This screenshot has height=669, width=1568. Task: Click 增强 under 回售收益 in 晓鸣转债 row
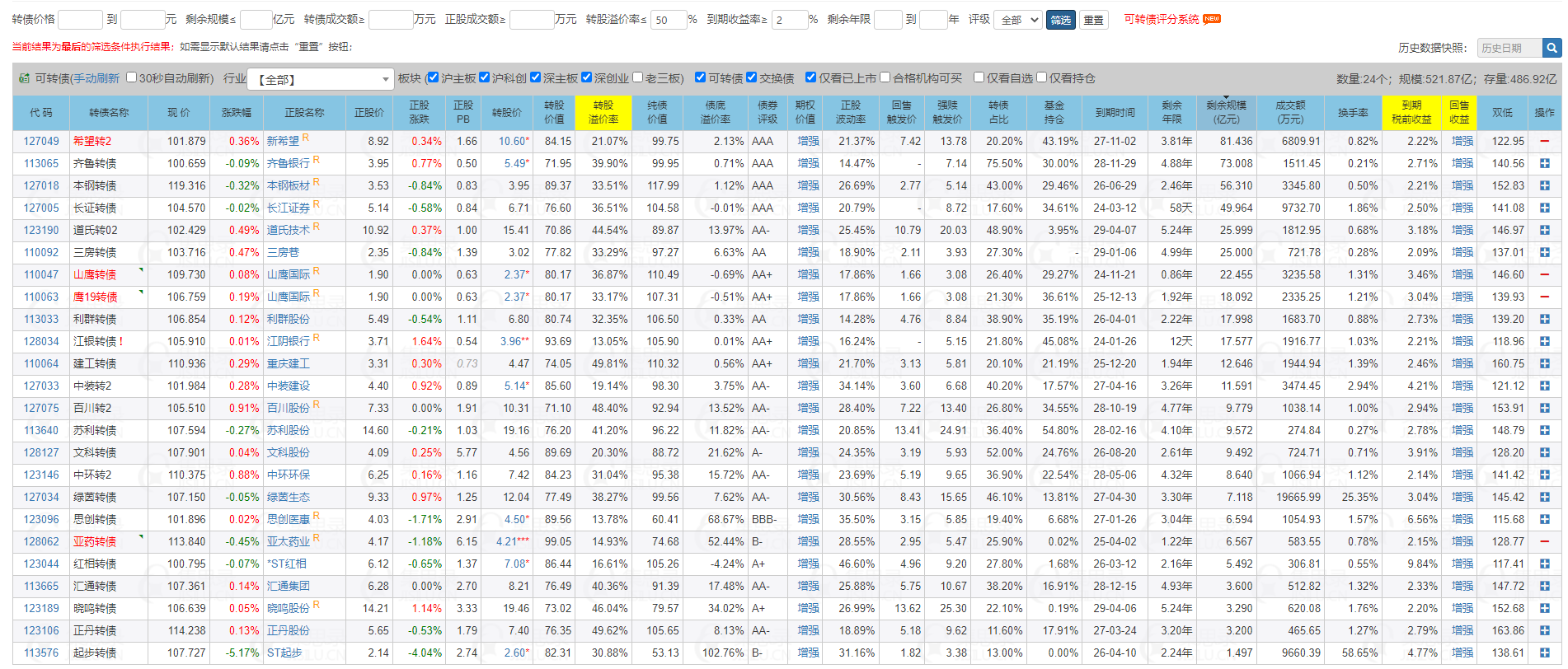click(1462, 609)
